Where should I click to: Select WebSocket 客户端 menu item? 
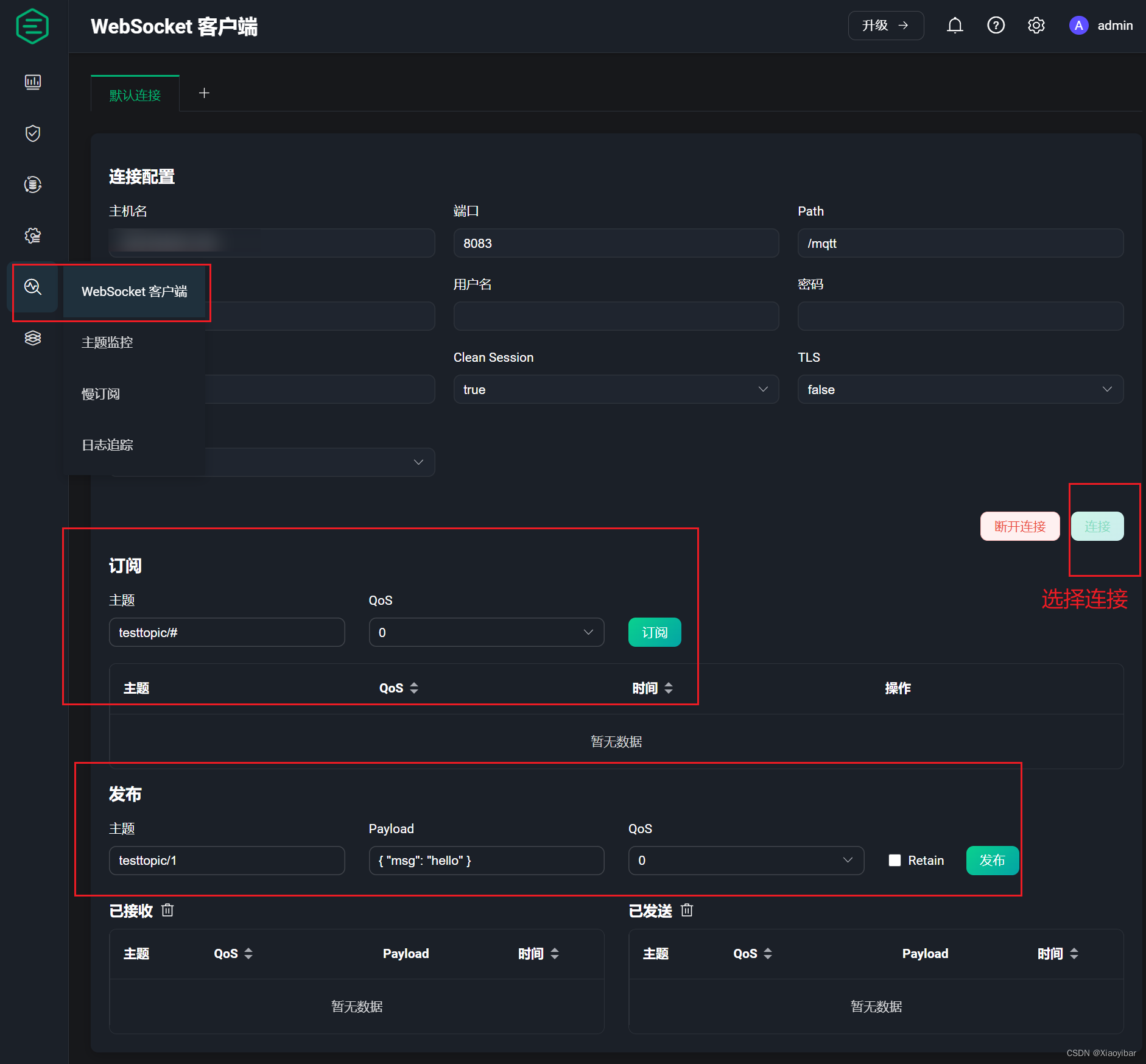(x=135, y=291)
